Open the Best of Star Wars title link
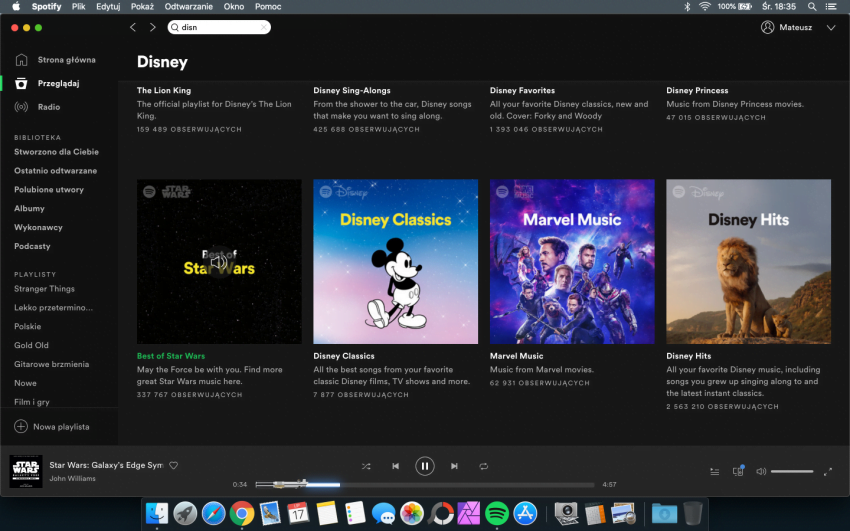This screenshot has height=531, width=850. (171, 356)
